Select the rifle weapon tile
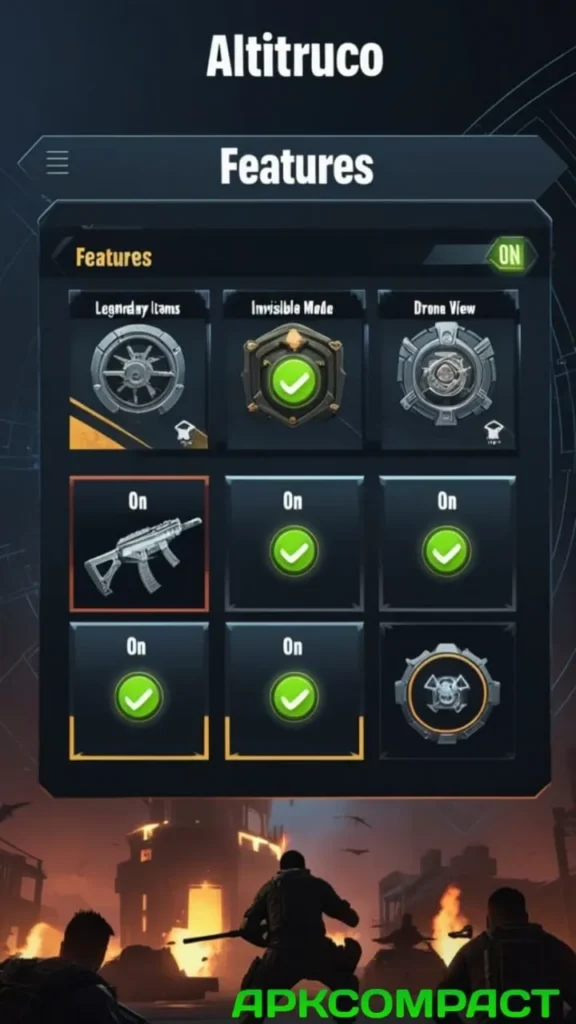This screenshot has height=1024, width=576. (139, 543)
